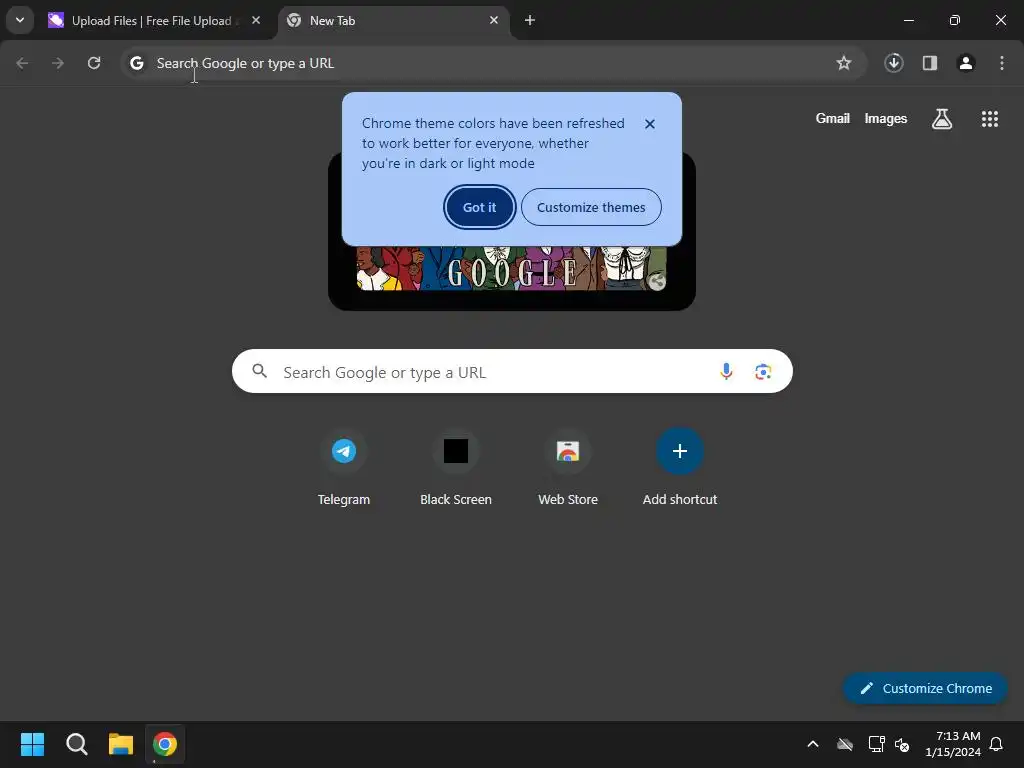
Task: Open the downloads icon in toolbar
Action: (893, 63)
